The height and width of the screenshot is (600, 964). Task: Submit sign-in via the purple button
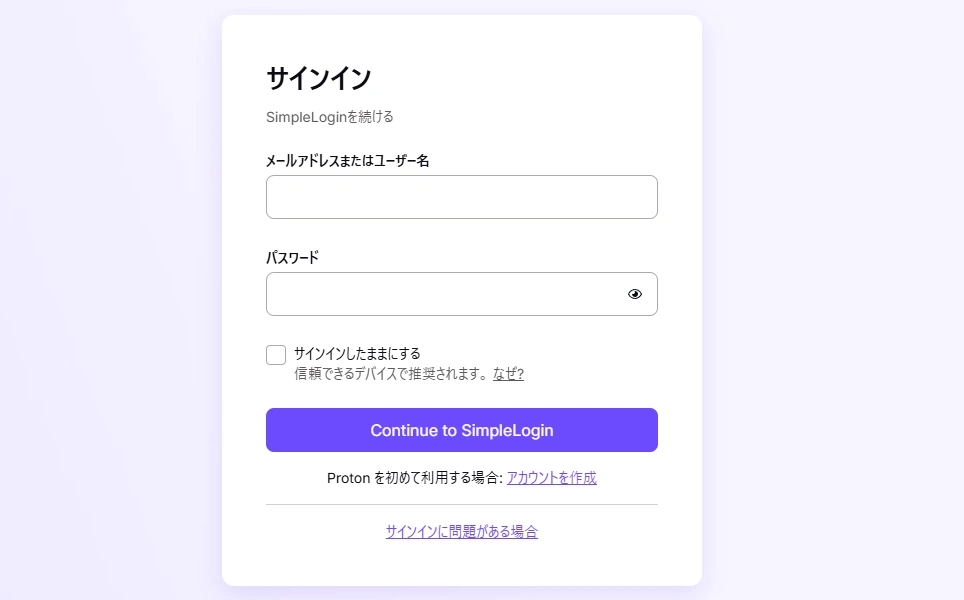pos(461,430)
